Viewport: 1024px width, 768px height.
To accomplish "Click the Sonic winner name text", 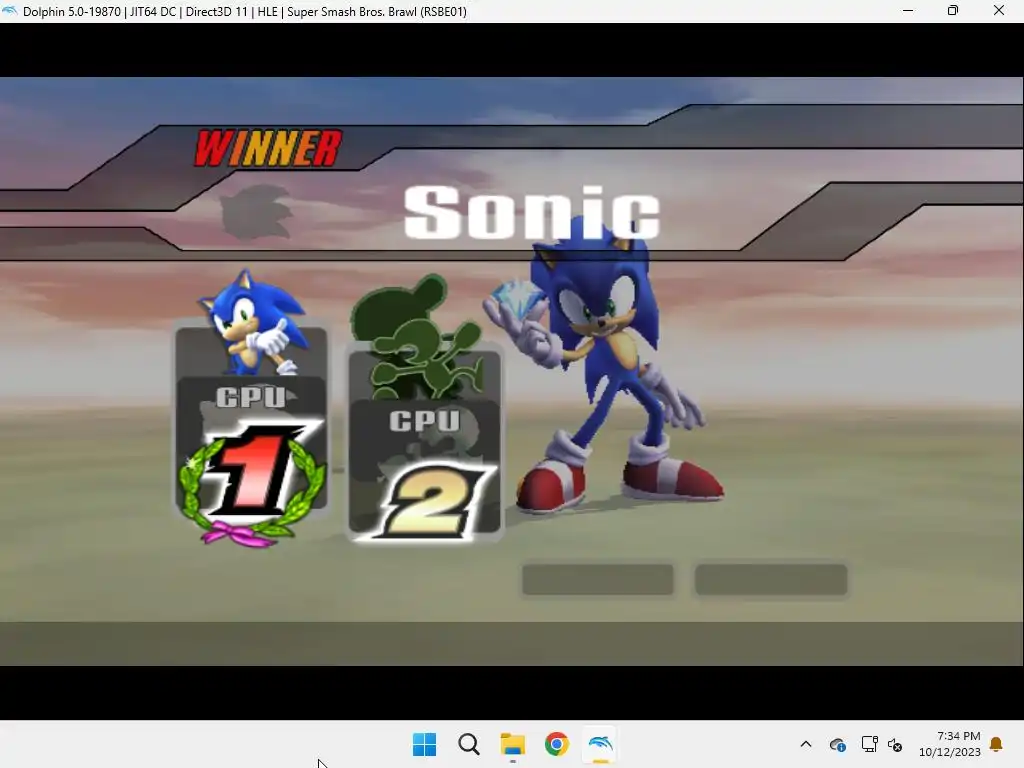I will (532, 212).
